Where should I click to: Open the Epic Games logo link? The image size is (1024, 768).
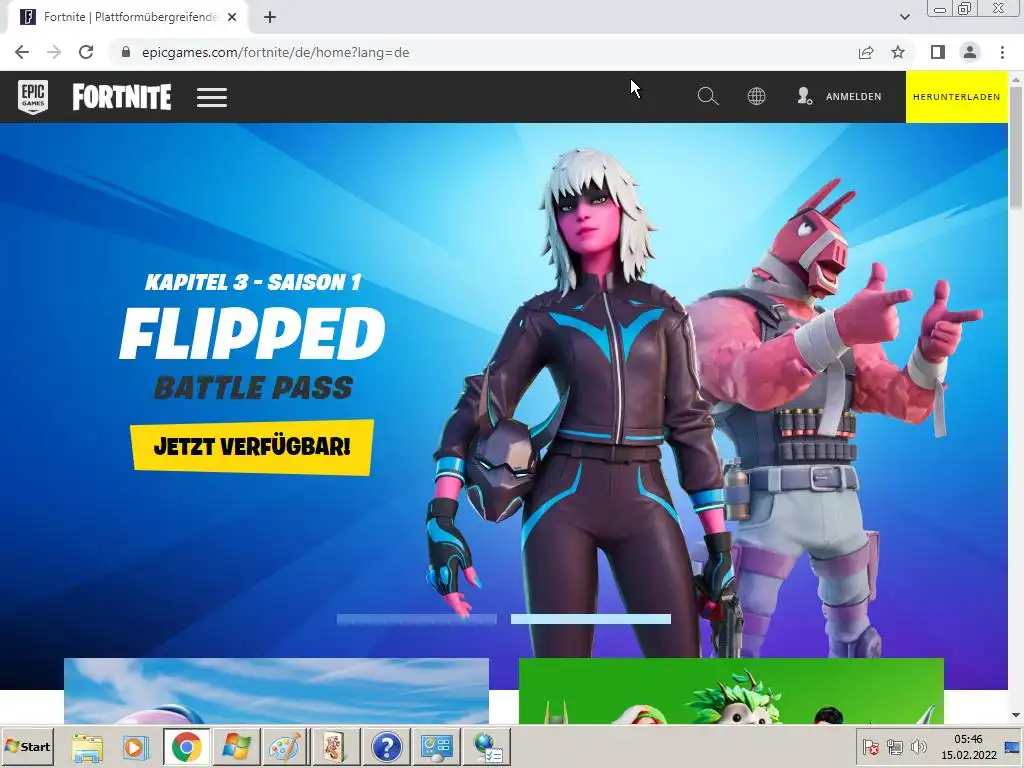coord(33,97)
